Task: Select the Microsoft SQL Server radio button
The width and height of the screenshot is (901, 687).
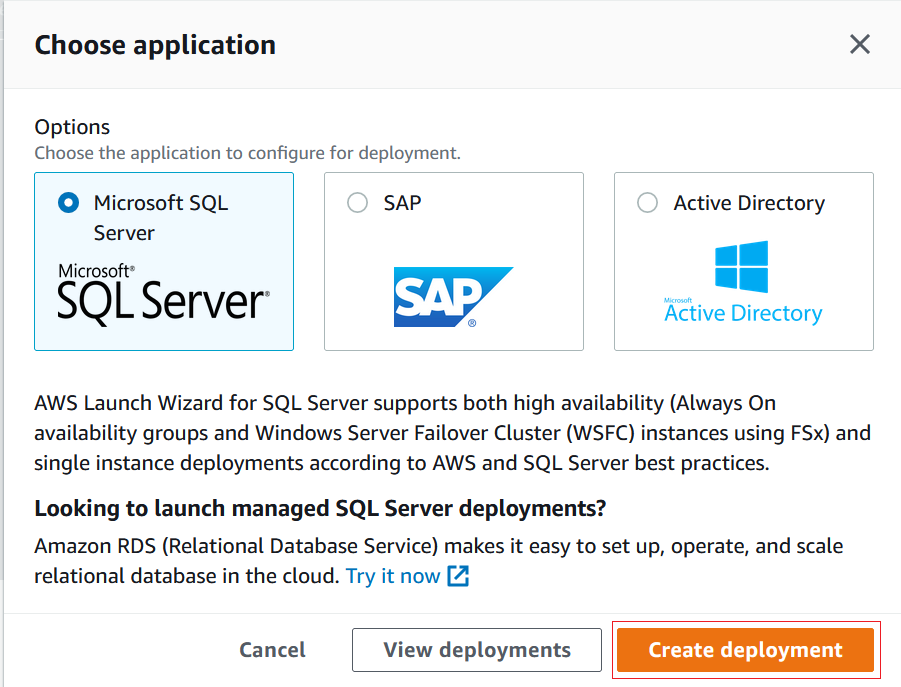Action: [68, 203]
